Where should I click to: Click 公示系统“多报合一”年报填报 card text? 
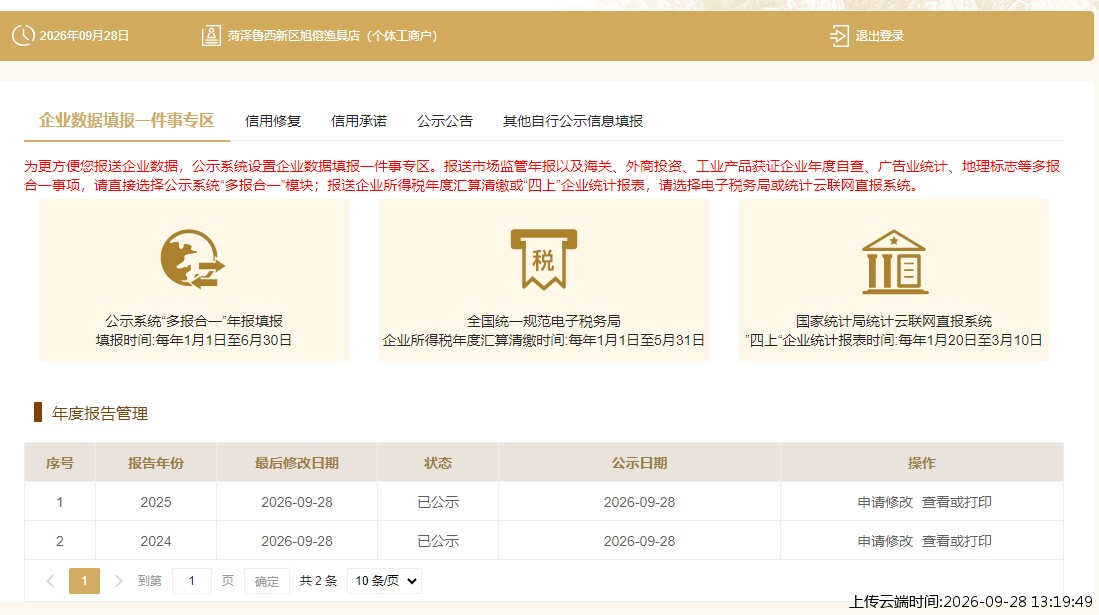(193, 321)
